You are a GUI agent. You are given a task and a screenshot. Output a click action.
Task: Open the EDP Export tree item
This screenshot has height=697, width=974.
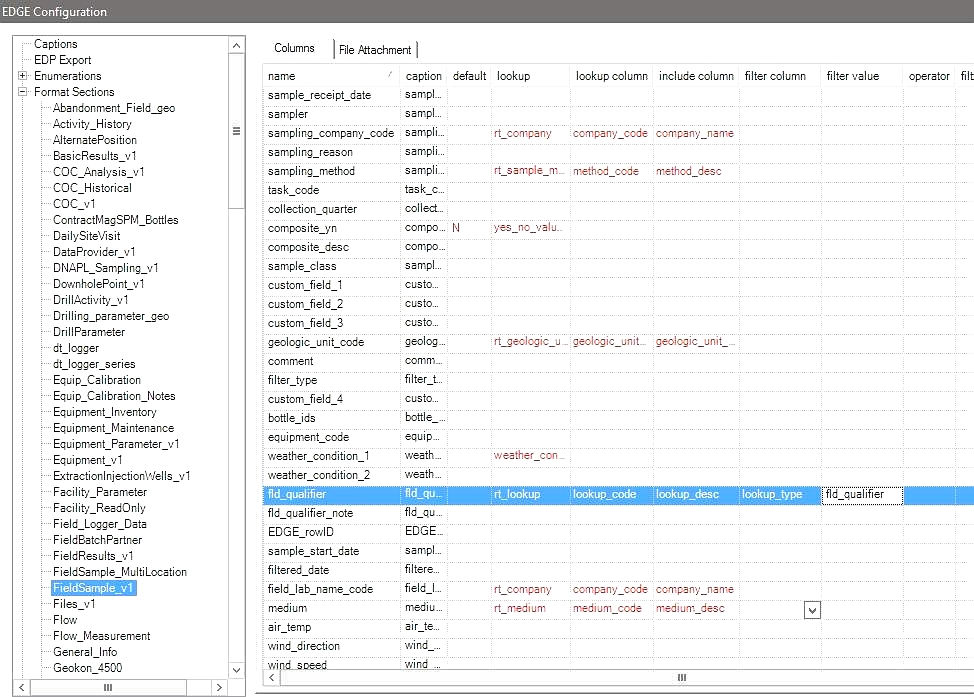click(x=62, y=60)
